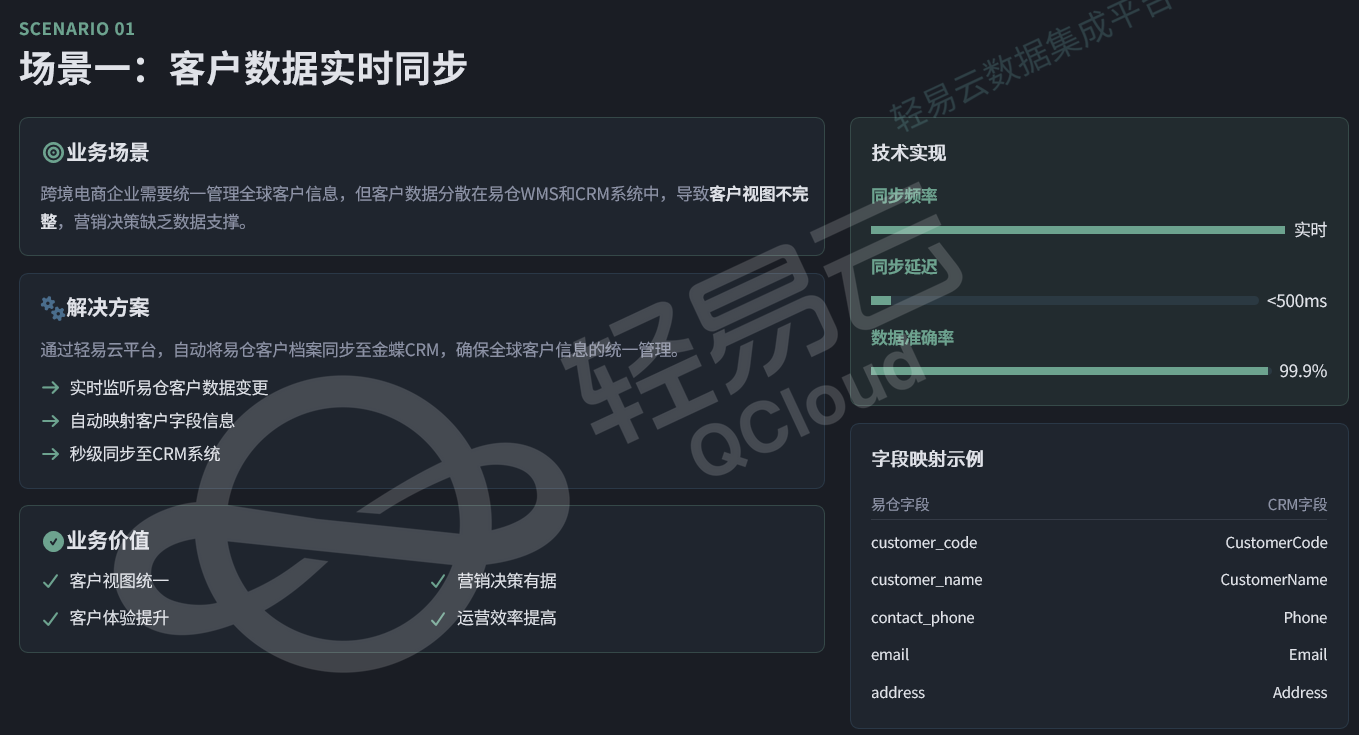This screenshot has height=735, width=1359.
Task: Click the 易仓字段 column header
Action: pos(900,505)
